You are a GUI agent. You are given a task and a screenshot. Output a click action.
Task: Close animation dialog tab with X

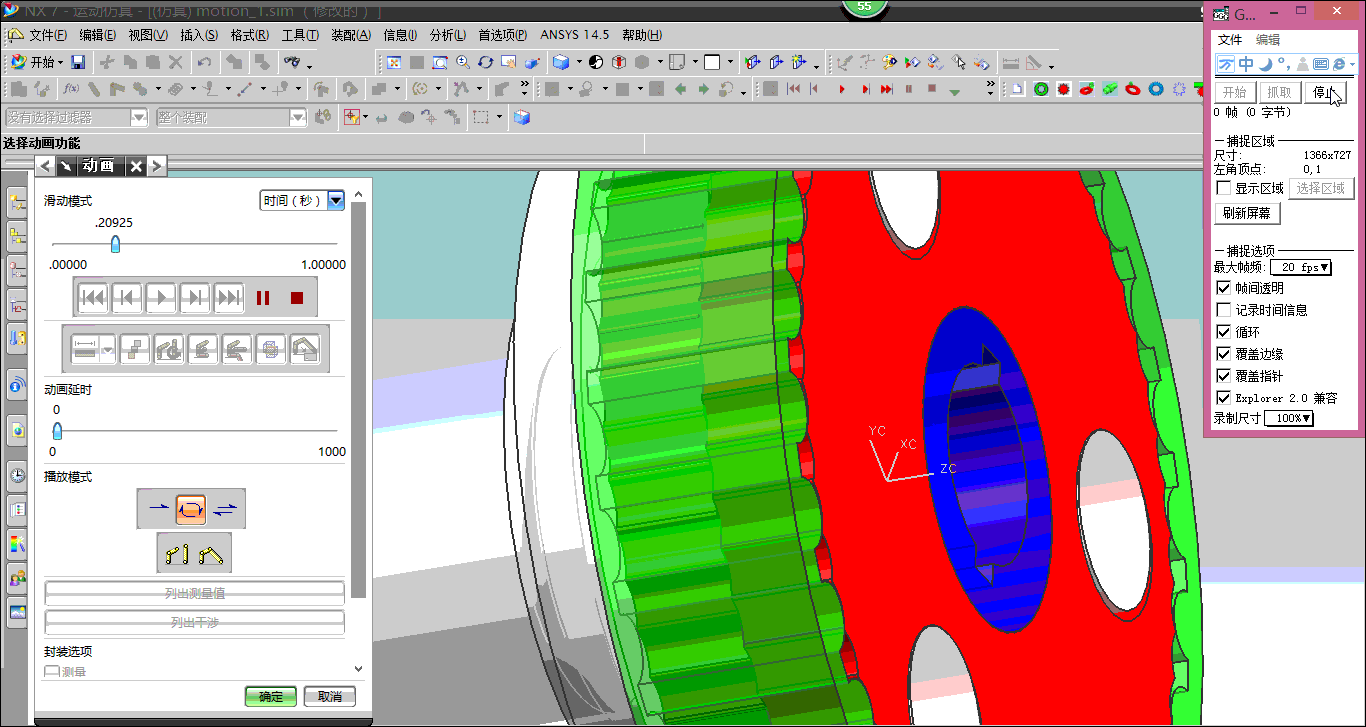click(136, 166)
